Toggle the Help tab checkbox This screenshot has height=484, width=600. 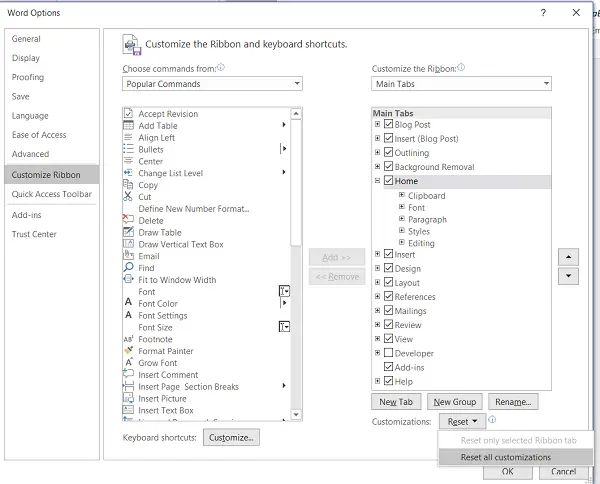tap(388, 381)
